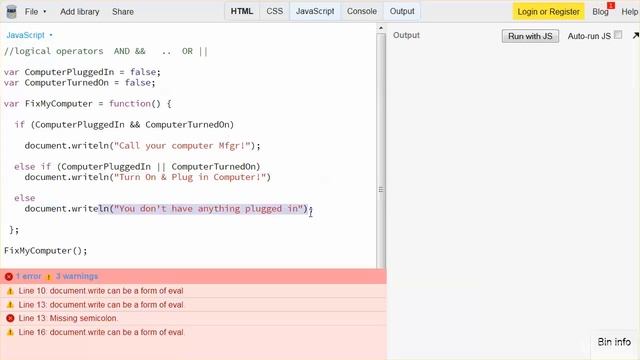Toggle the CSS panel tab
640x360 pixels.
(274, 11)
